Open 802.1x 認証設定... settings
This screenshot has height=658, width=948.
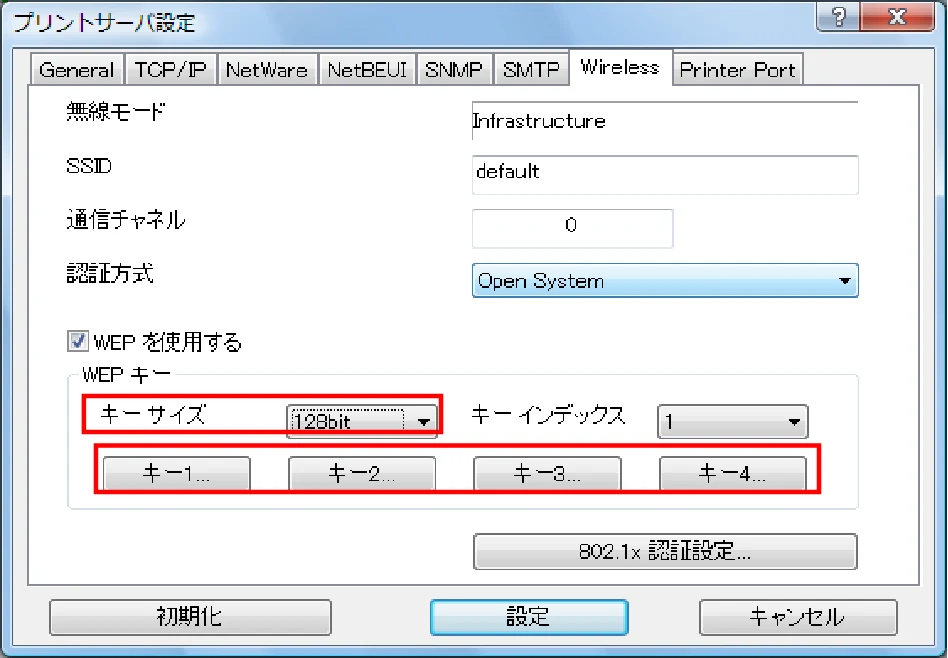665,551
